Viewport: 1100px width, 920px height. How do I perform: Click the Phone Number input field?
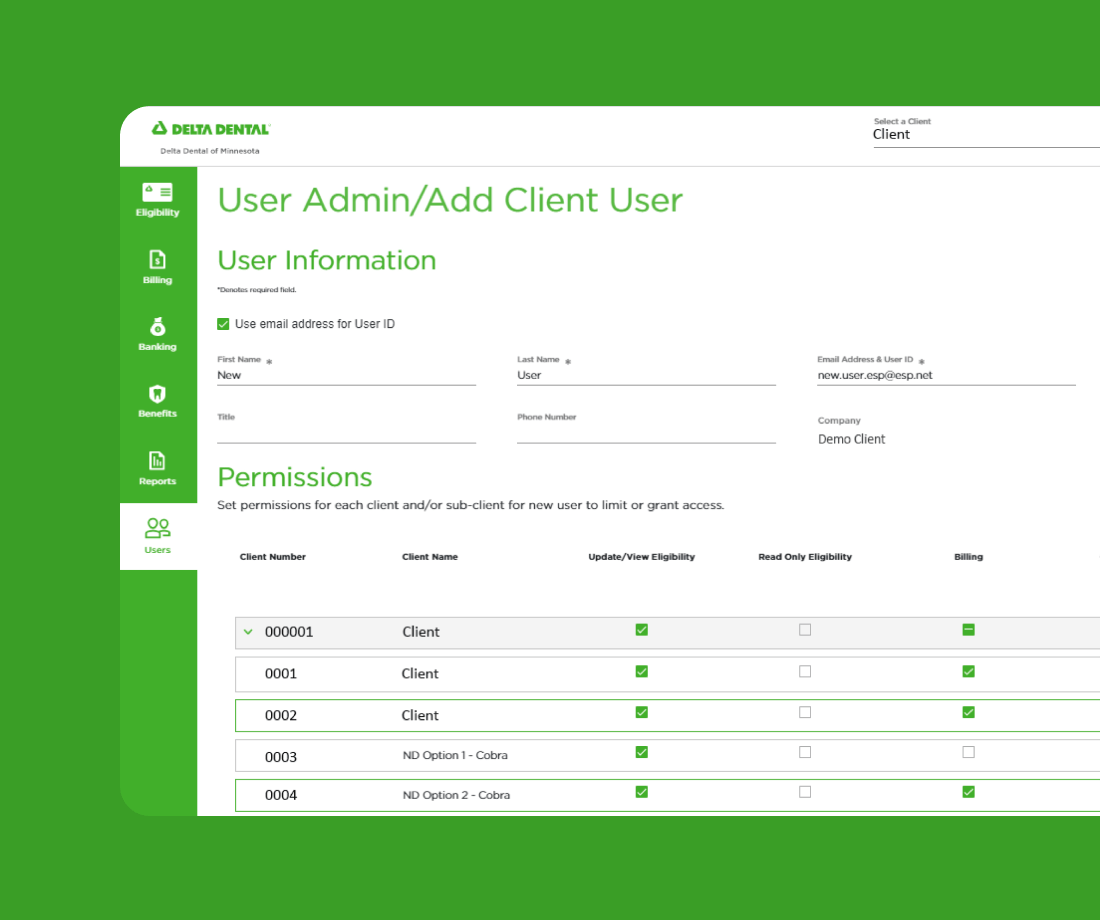[646, 434]
